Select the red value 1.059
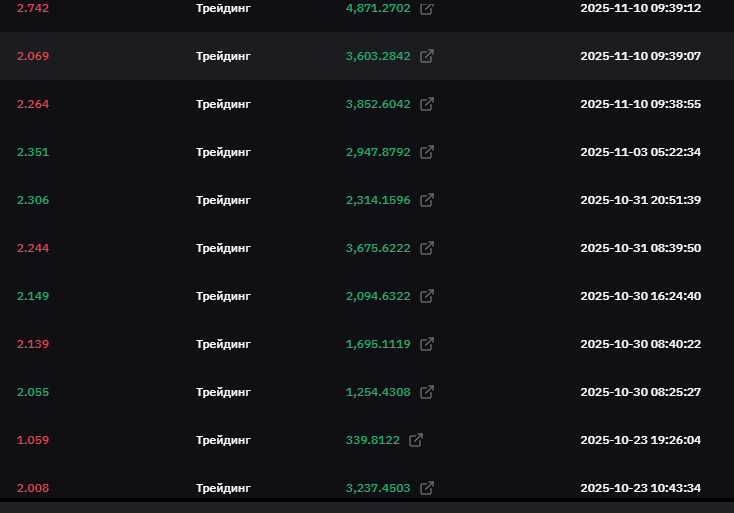This screenshot has width=734, height=513. tap(33, 440)
